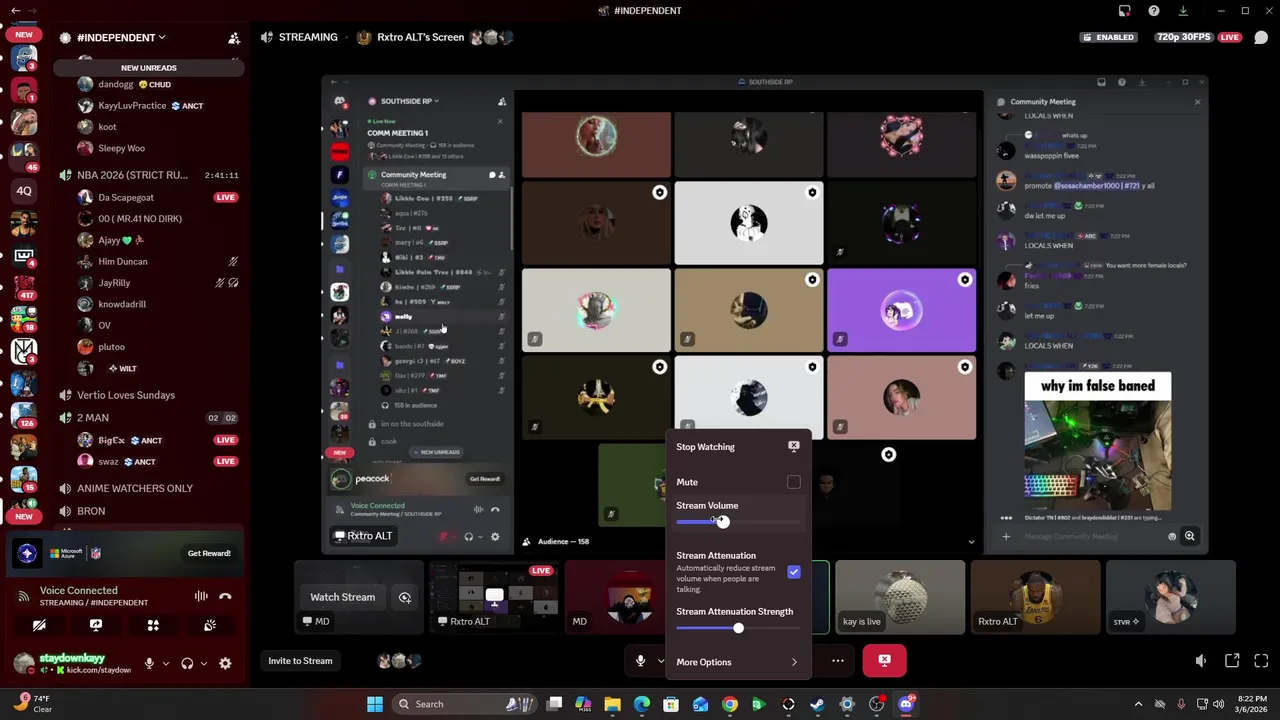Open User Settings gear icon
The height and width of the screenshot is (720, 1280).
point(225,663)
